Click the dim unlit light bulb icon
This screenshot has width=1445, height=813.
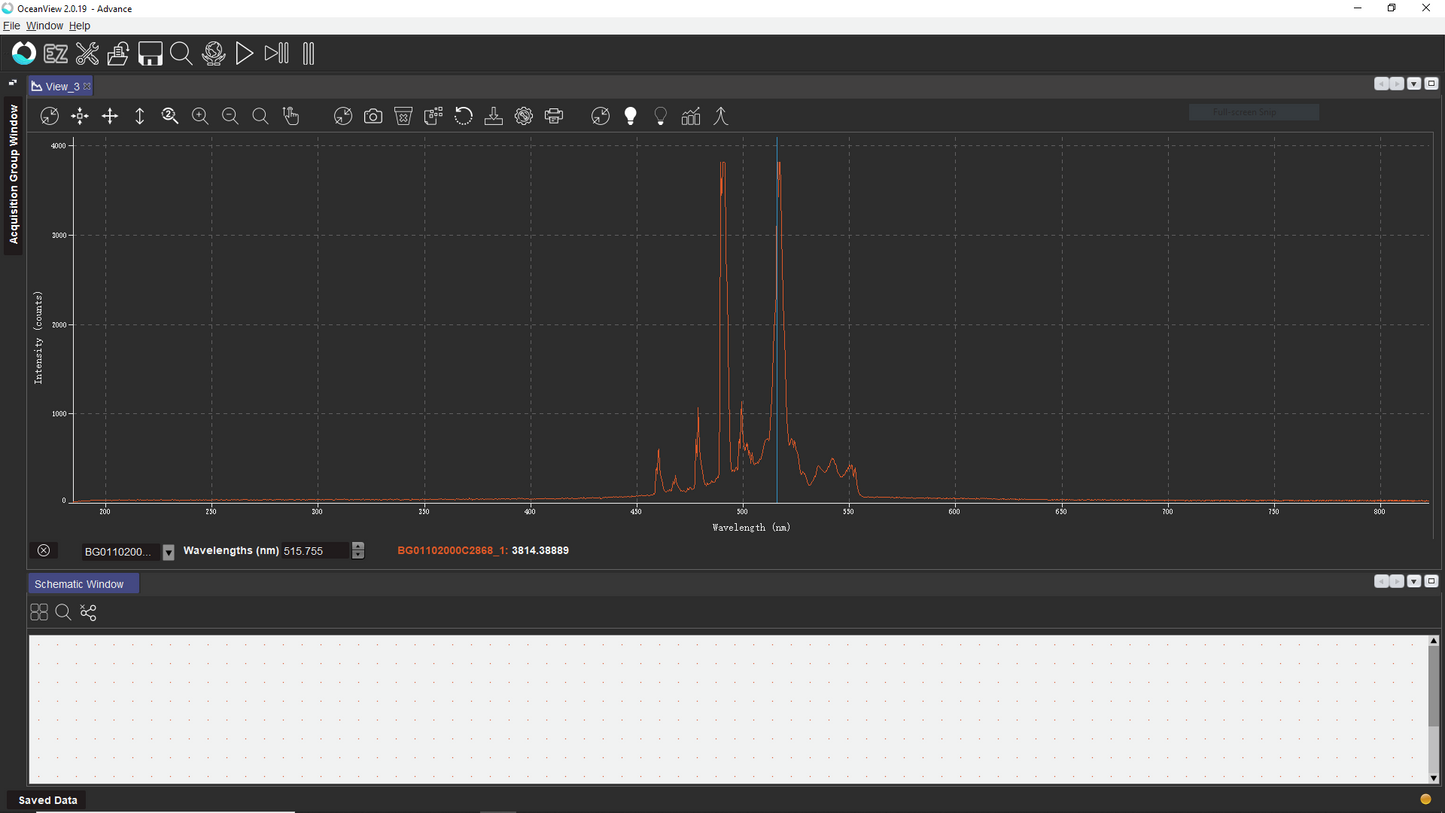660,117
